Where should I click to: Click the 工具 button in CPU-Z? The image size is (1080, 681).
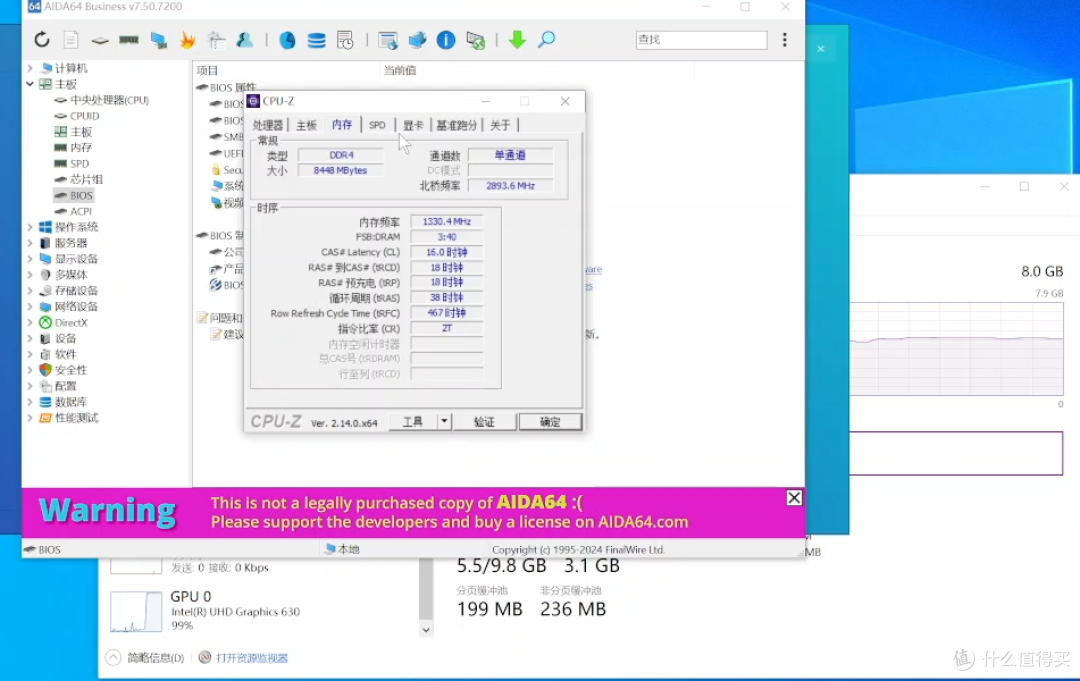point(413,421)
